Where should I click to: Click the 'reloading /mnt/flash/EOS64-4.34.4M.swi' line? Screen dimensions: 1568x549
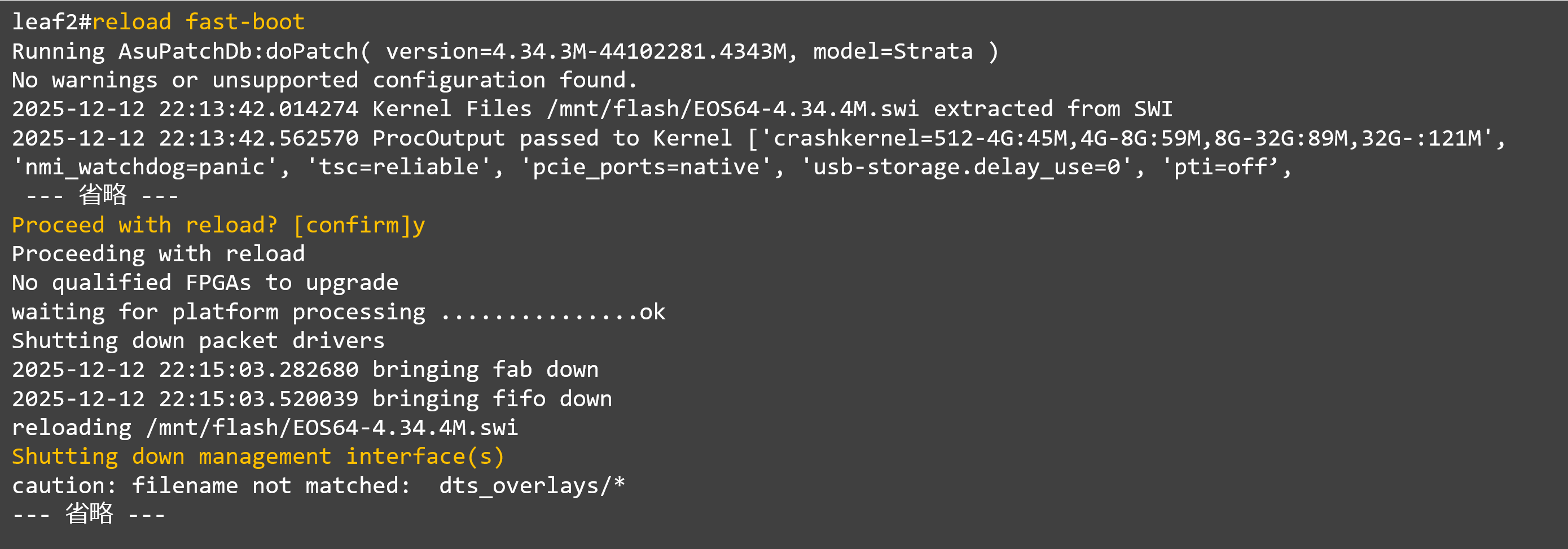[x=265, y=428]
